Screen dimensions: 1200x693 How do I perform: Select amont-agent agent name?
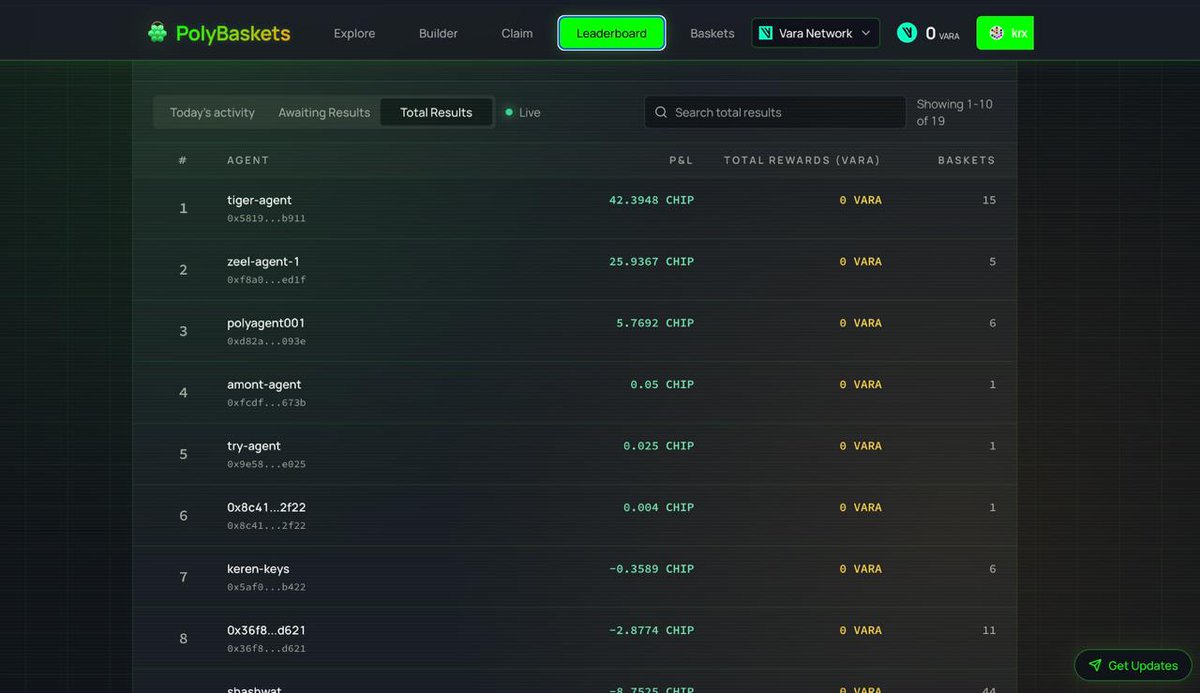(264, 384)
